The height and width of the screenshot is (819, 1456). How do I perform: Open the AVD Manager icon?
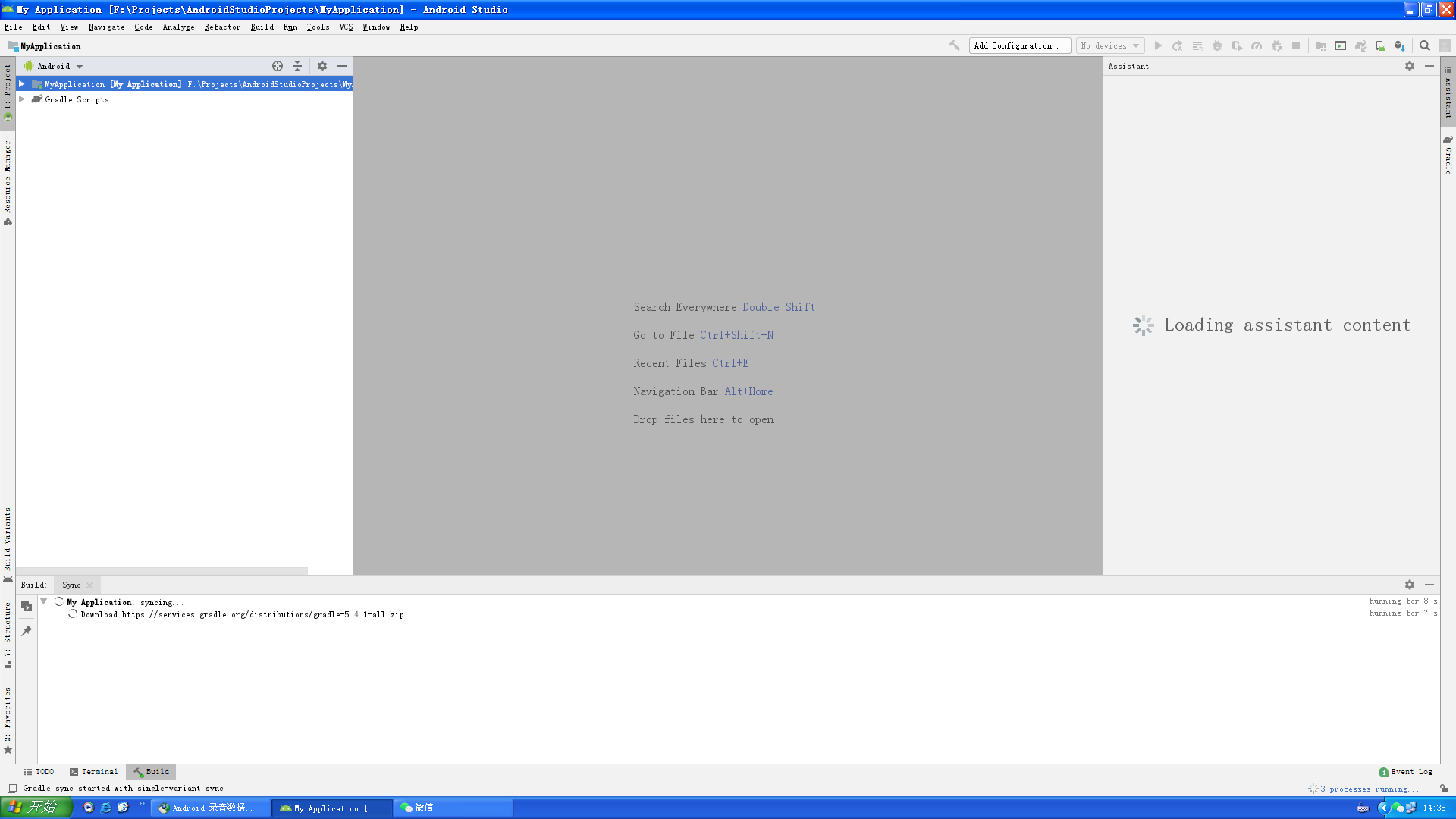coord(1380,45)
